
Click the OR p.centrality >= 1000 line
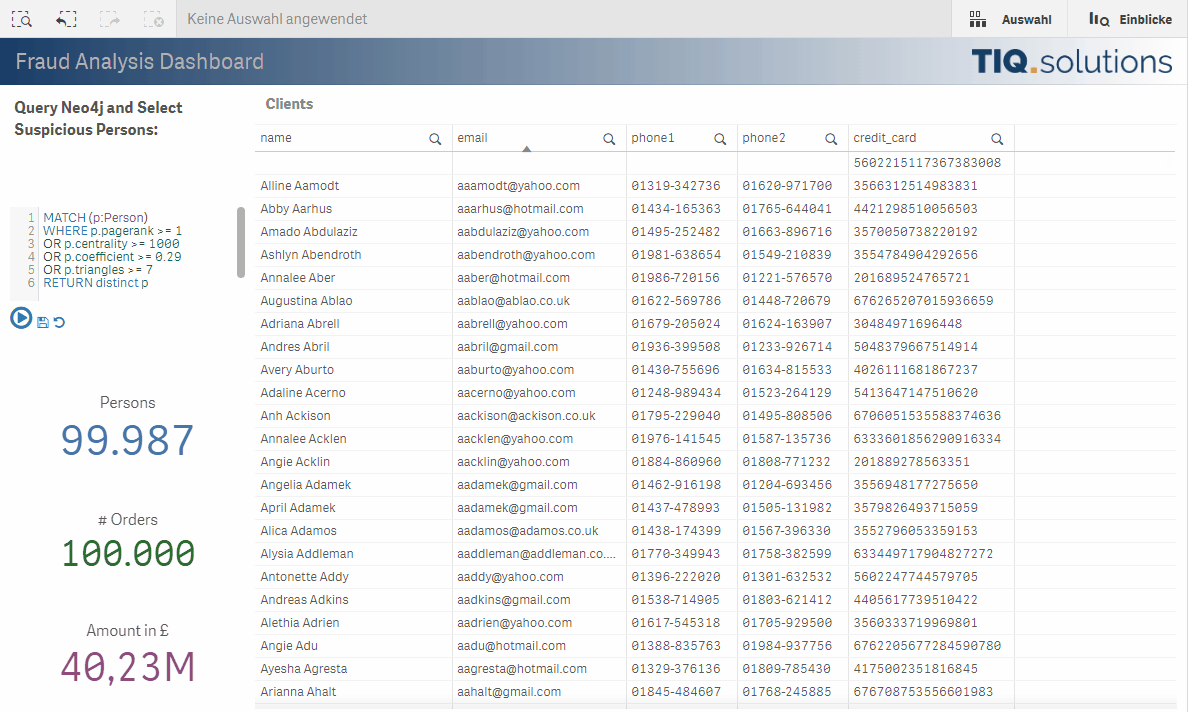coord(111,244)
